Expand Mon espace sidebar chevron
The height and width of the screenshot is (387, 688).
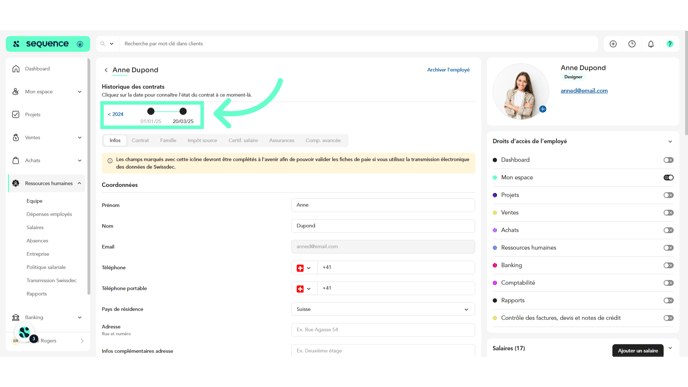79,92
